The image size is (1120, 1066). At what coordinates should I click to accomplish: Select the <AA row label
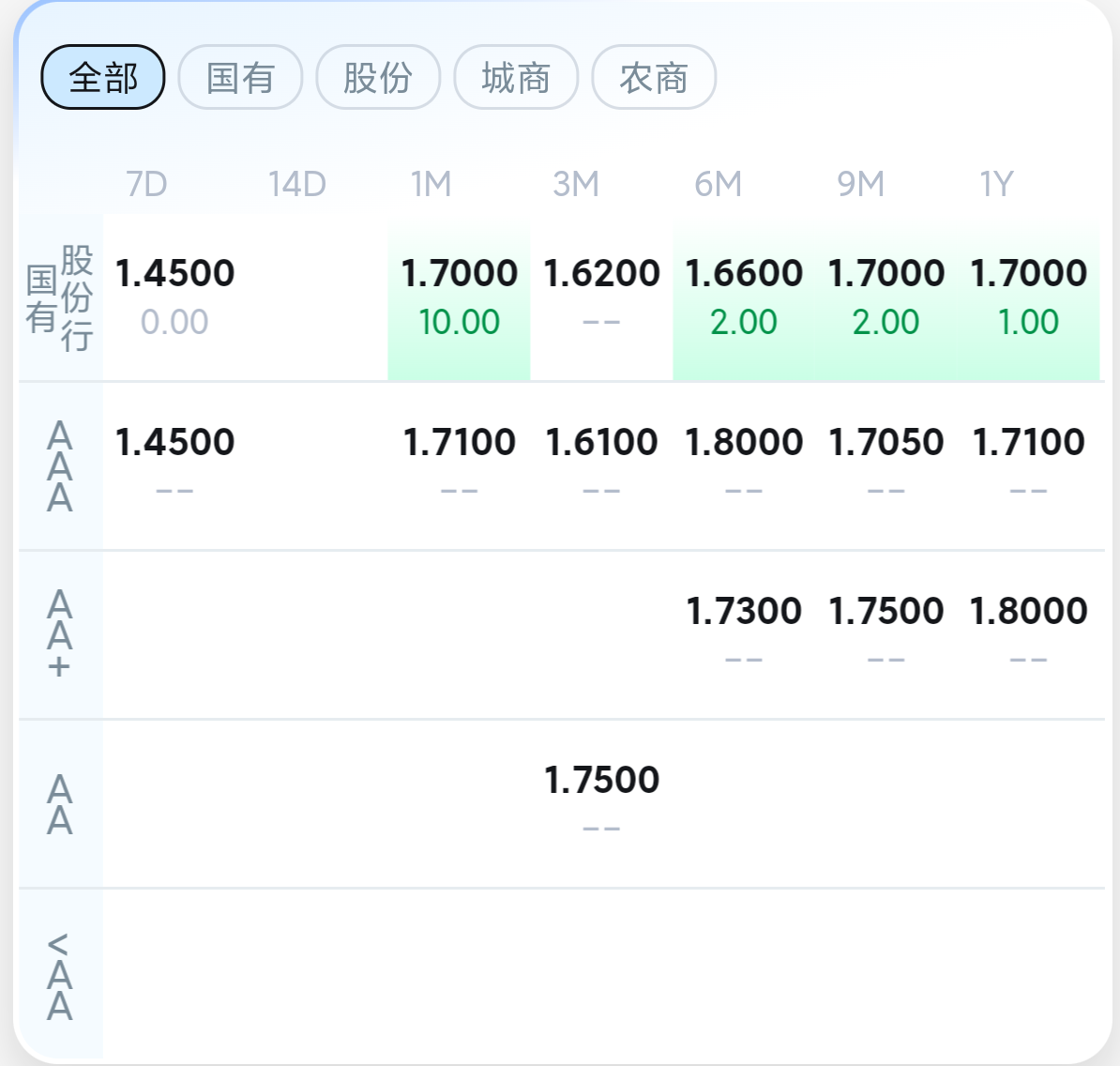[x=60, y=976]
